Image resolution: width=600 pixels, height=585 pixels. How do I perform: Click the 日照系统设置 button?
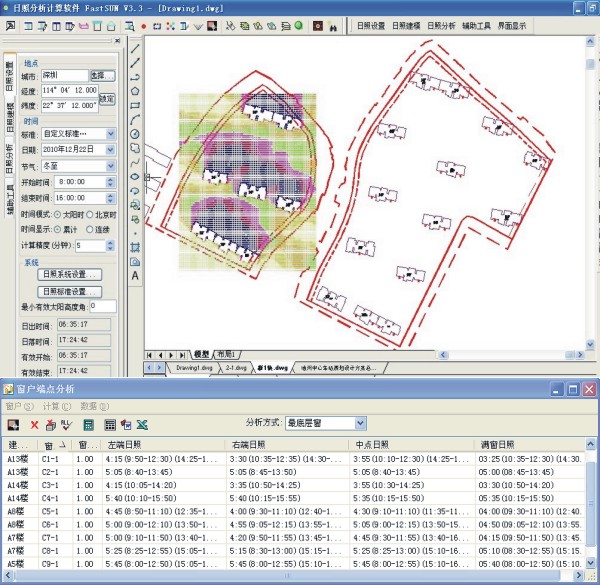click(x=70, y=274)
